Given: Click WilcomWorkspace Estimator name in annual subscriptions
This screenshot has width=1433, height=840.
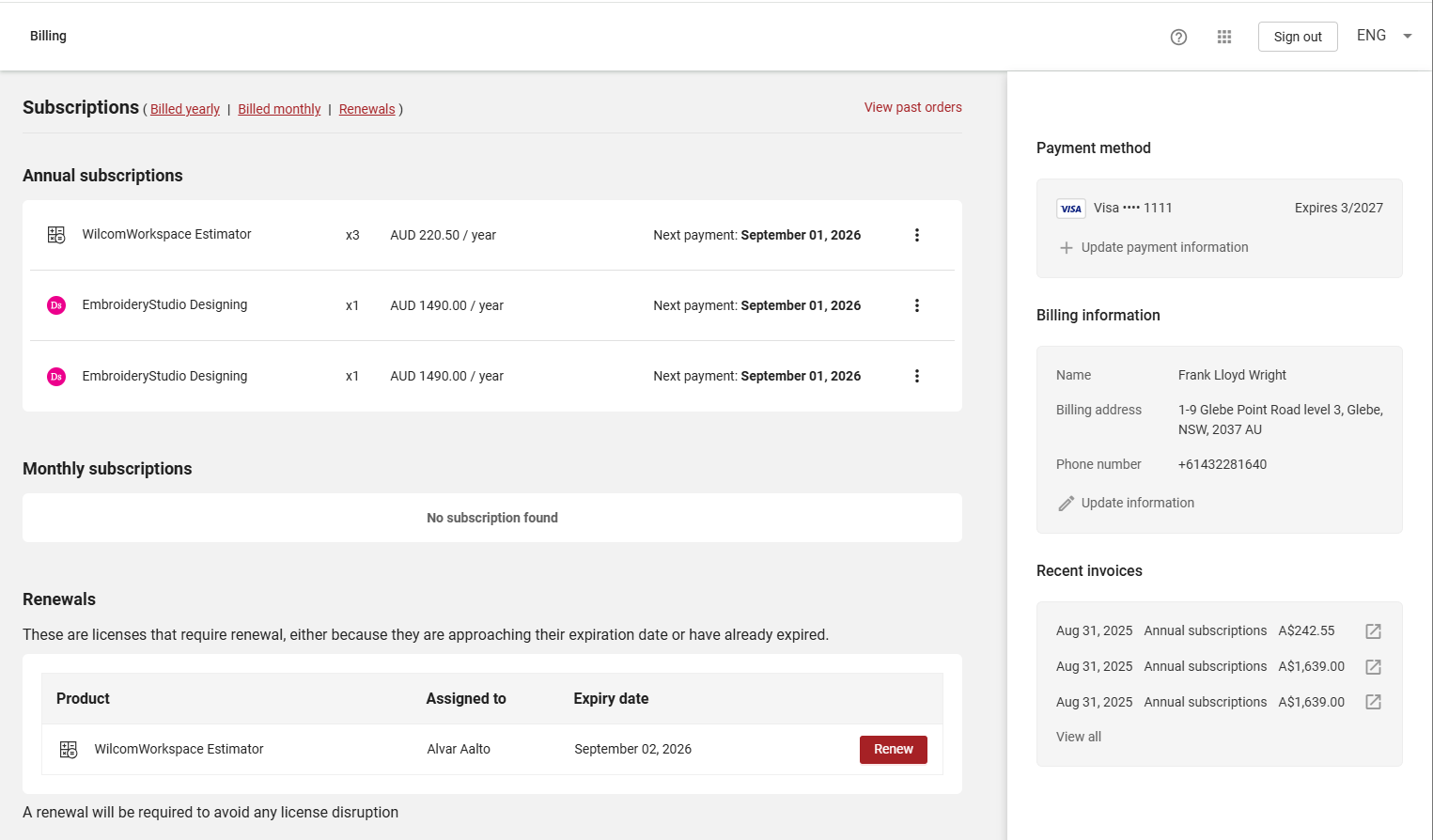Looking at the screenshot, I should point(166,234).
